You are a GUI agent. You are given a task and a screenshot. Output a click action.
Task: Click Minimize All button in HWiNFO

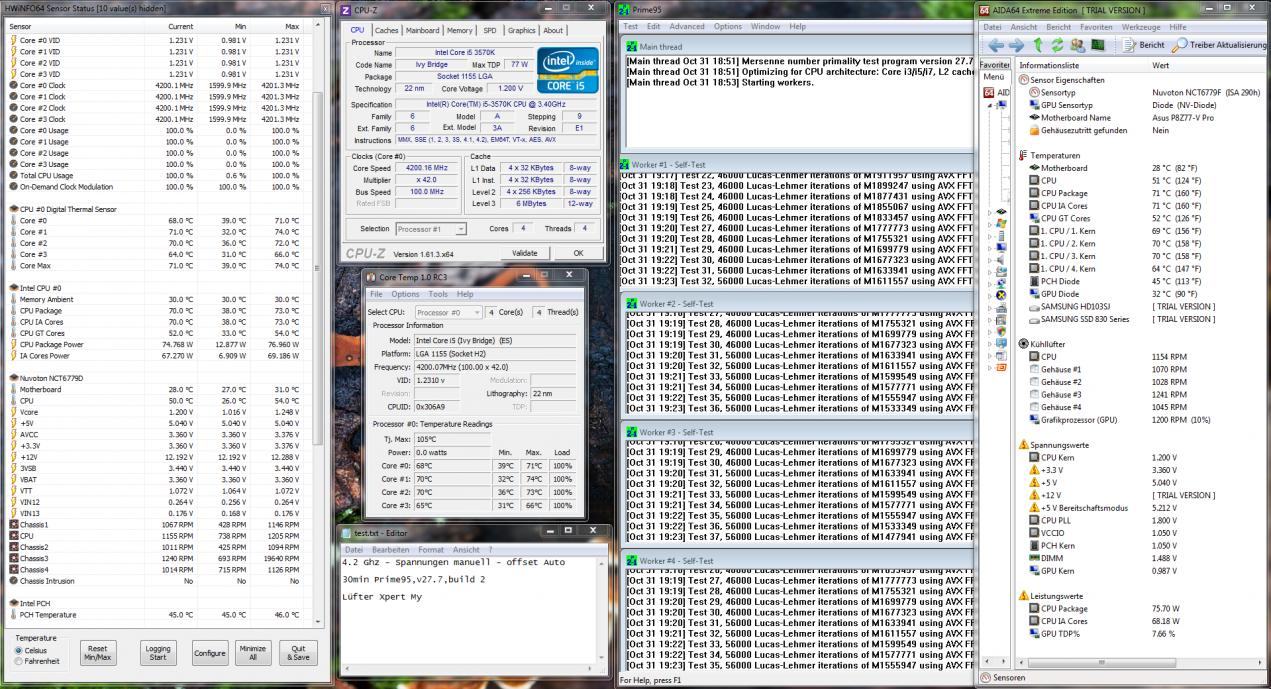tap(253, 653)
